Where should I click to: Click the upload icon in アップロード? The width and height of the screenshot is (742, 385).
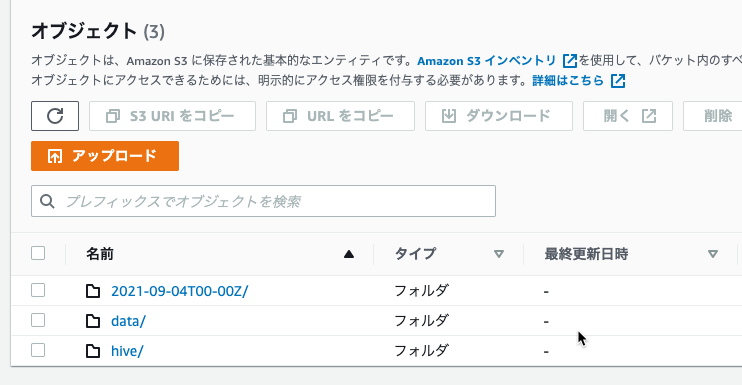pyautogui.click(x=55, y=156)
